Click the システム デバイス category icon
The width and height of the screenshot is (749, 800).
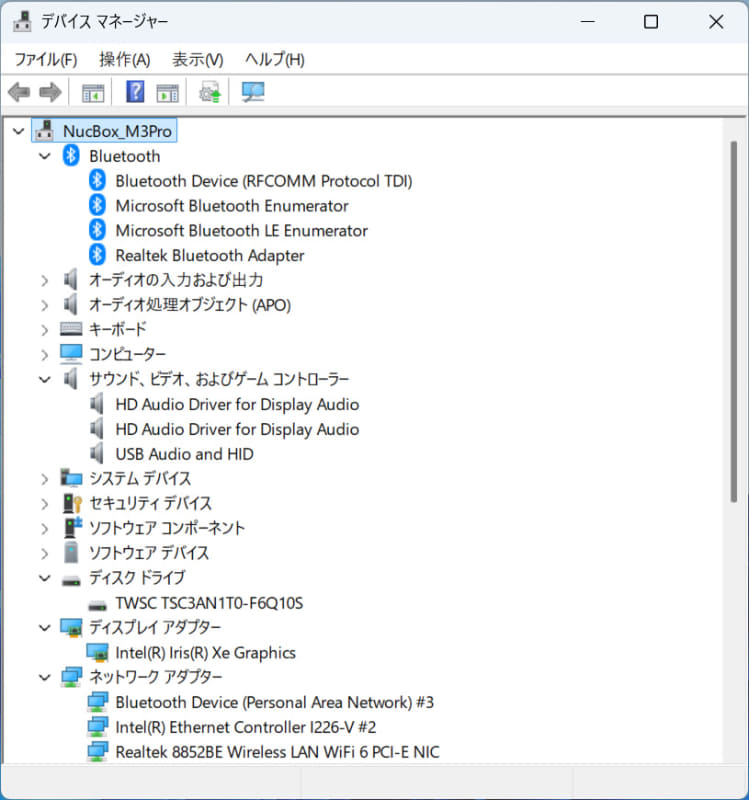[x=71, y=478]
